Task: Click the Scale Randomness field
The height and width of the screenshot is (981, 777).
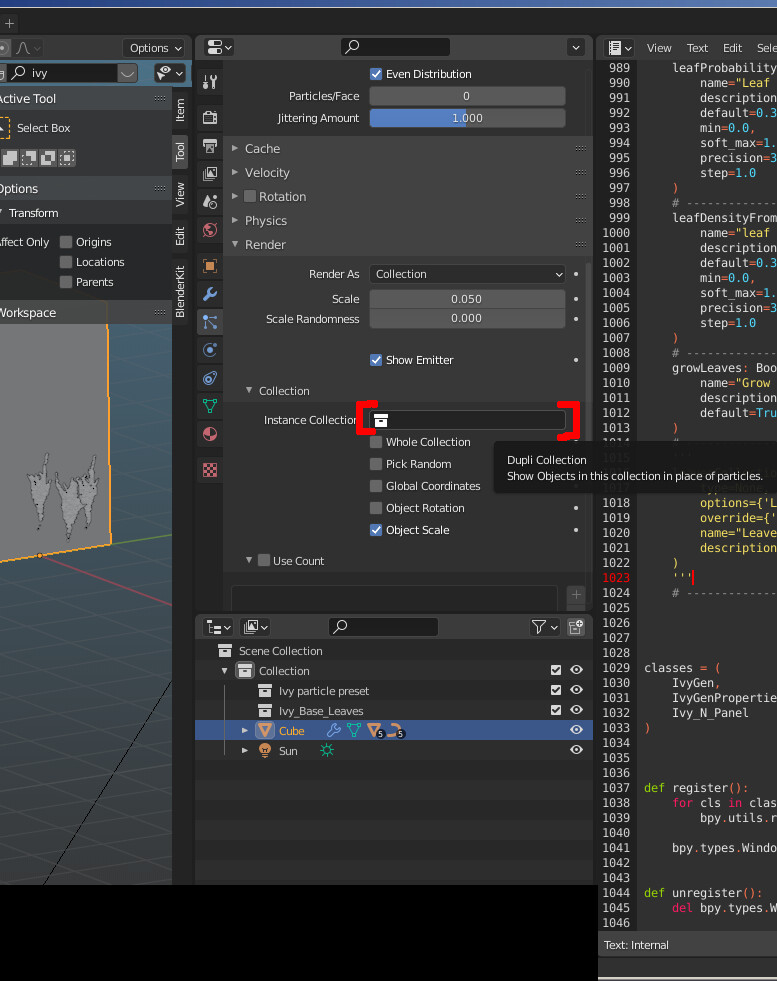Action: [467, 318]
